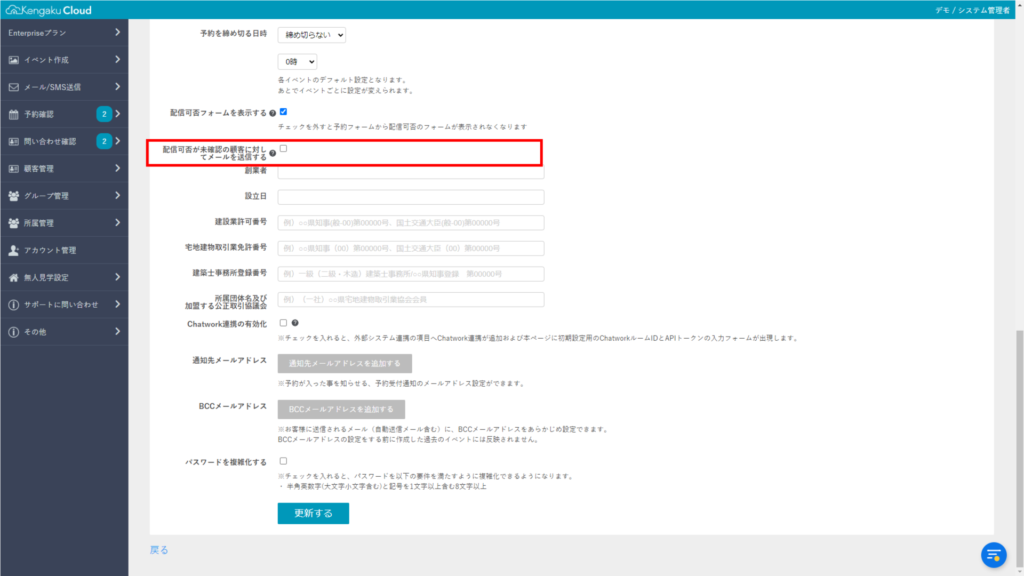The width and height of the screenshot is (1024, 576).
Task: Click デモ / システム管理者 account label
Action: (x=972, y=10)
